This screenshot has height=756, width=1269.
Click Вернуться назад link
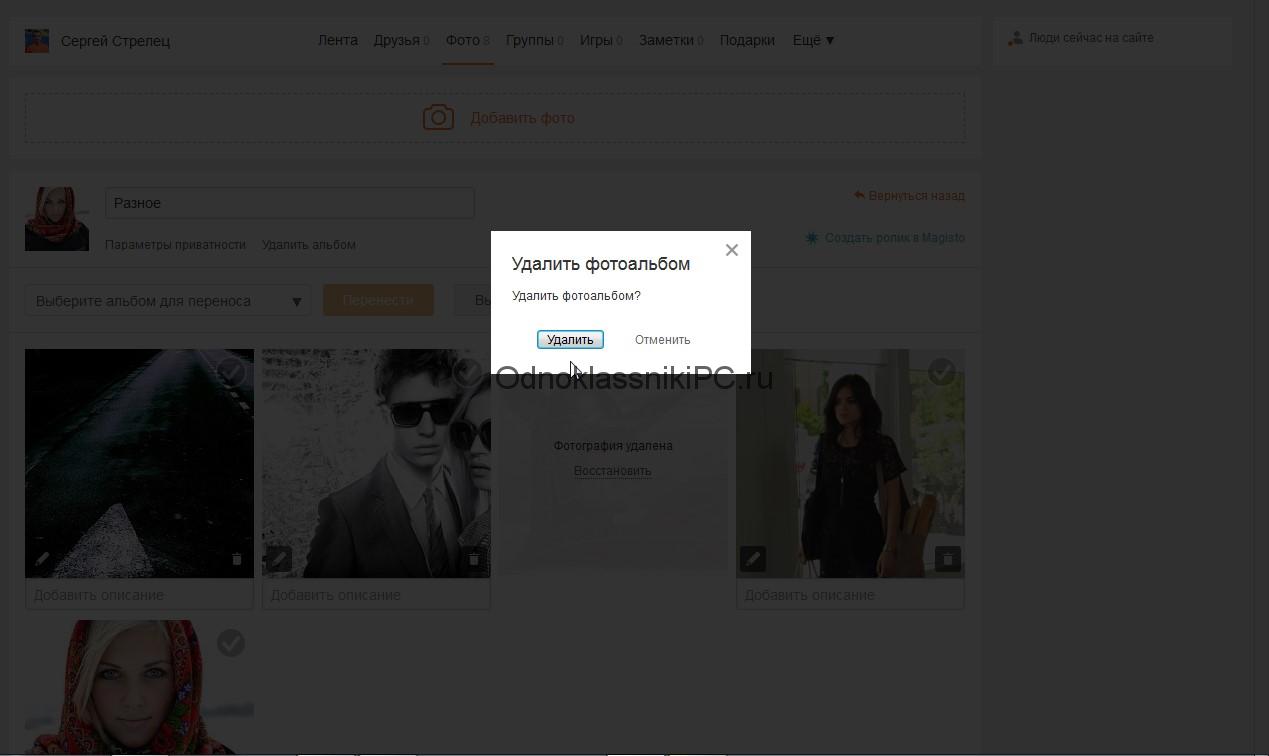tap(916, 196)
